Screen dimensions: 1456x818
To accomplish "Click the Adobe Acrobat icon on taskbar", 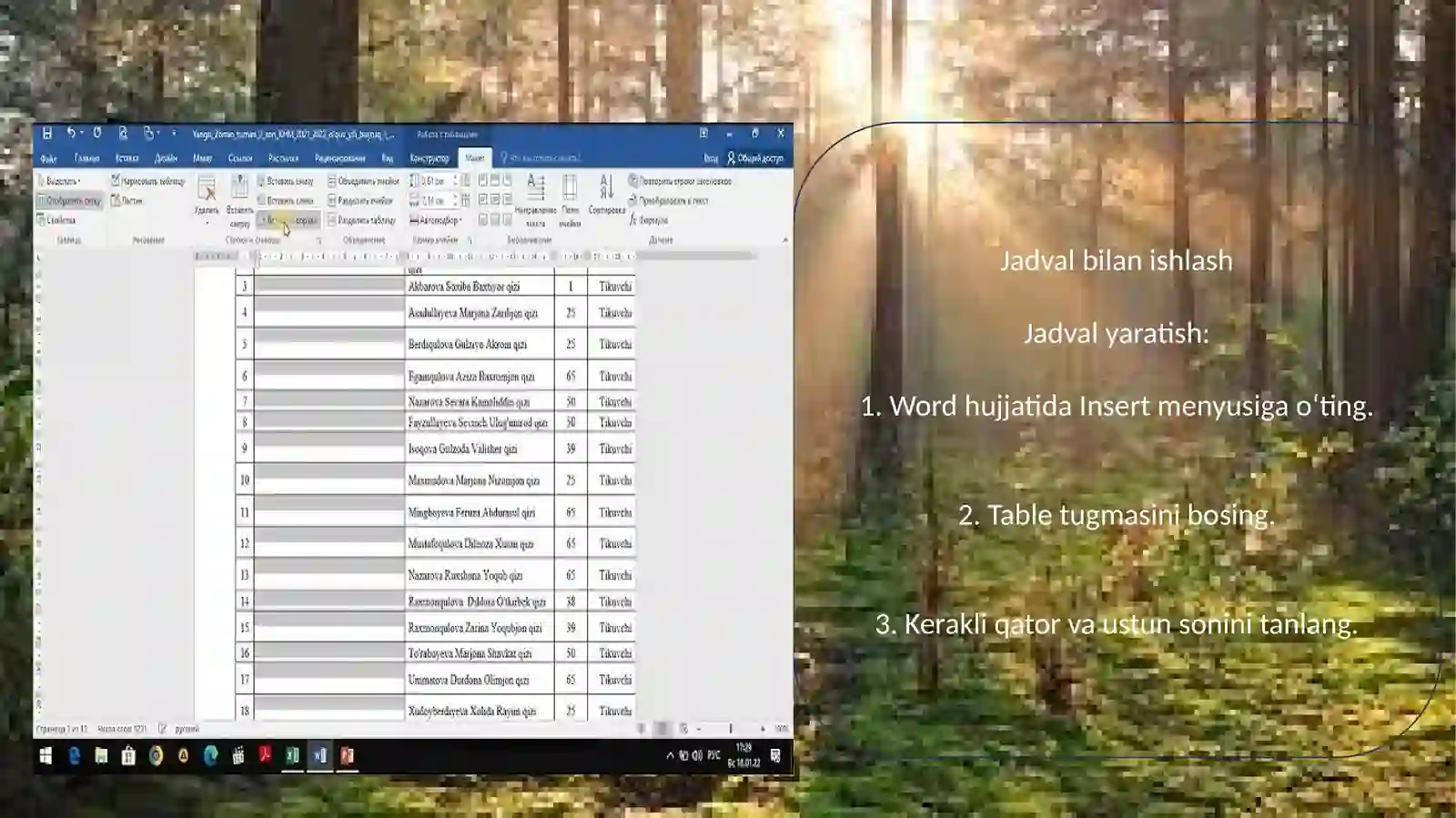I will tap(265, 755).
